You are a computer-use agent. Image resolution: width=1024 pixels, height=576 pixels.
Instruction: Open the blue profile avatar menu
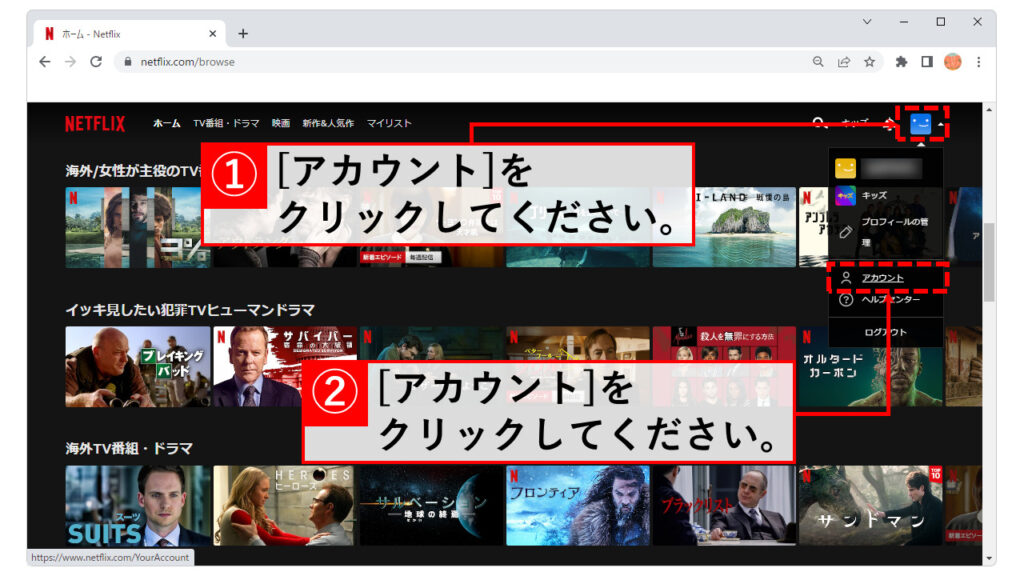point(921,123)
